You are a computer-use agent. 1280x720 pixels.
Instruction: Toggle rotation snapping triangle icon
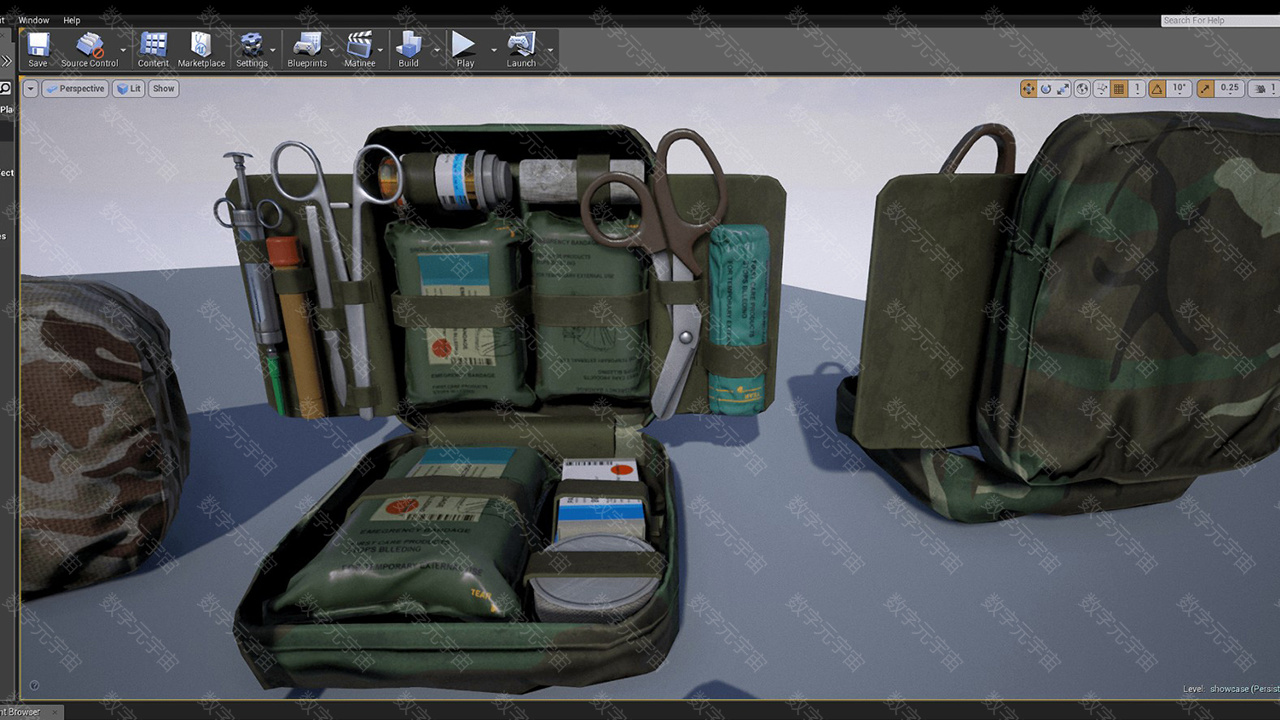coord(1157,89)
